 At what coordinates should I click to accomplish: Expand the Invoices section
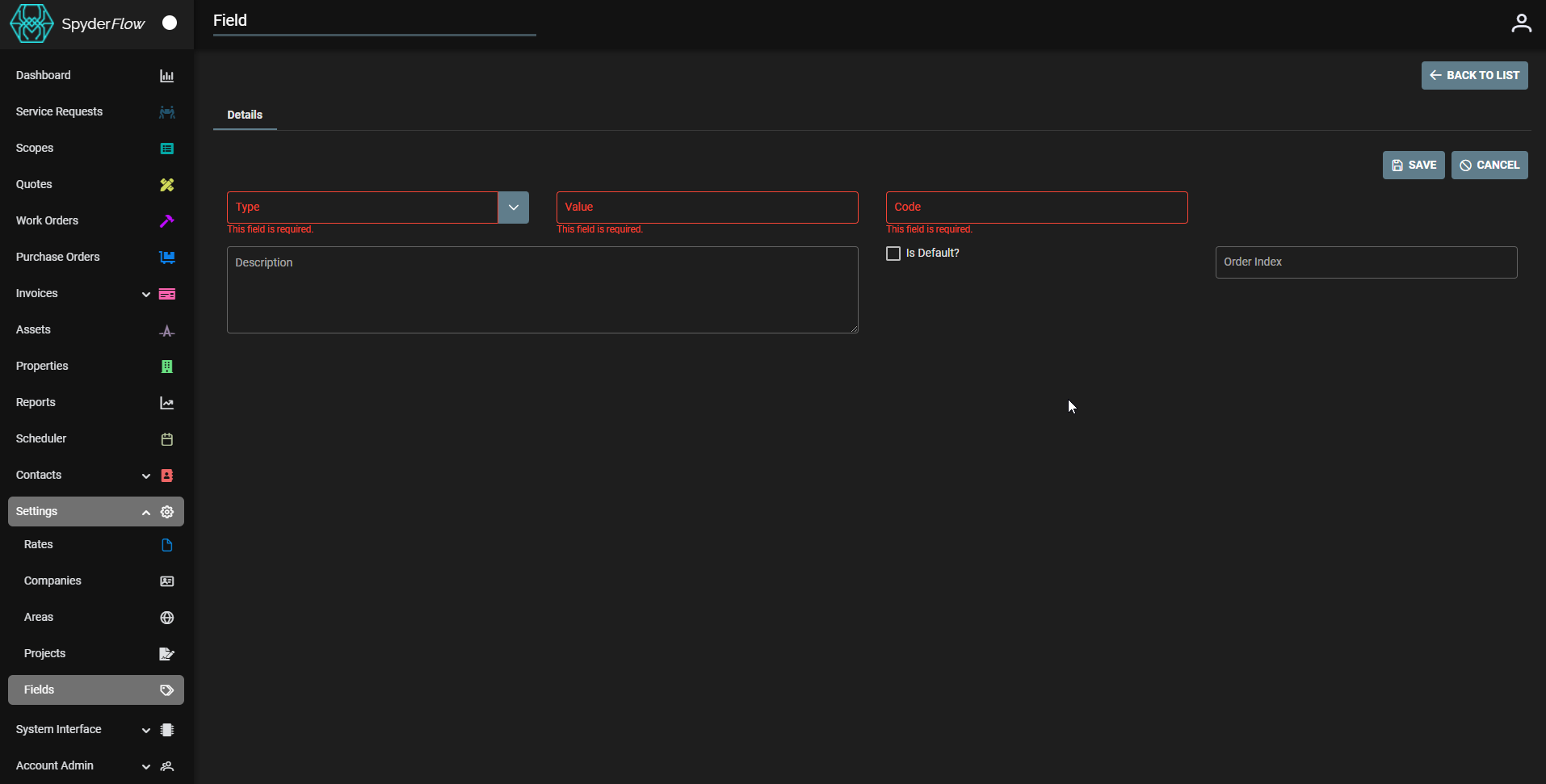(145, 294)
